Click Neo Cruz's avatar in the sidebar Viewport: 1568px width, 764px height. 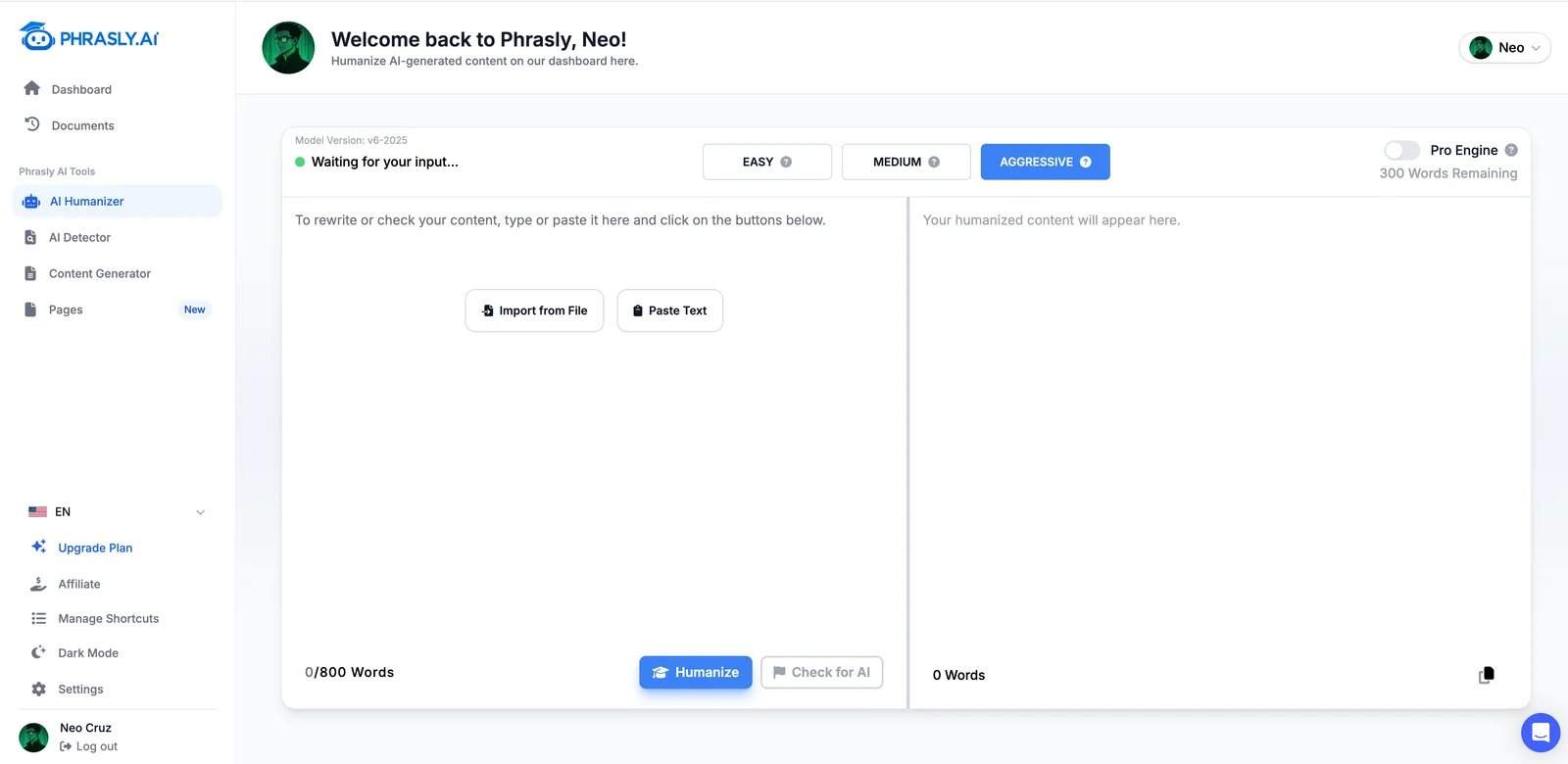tap(33, 738)
